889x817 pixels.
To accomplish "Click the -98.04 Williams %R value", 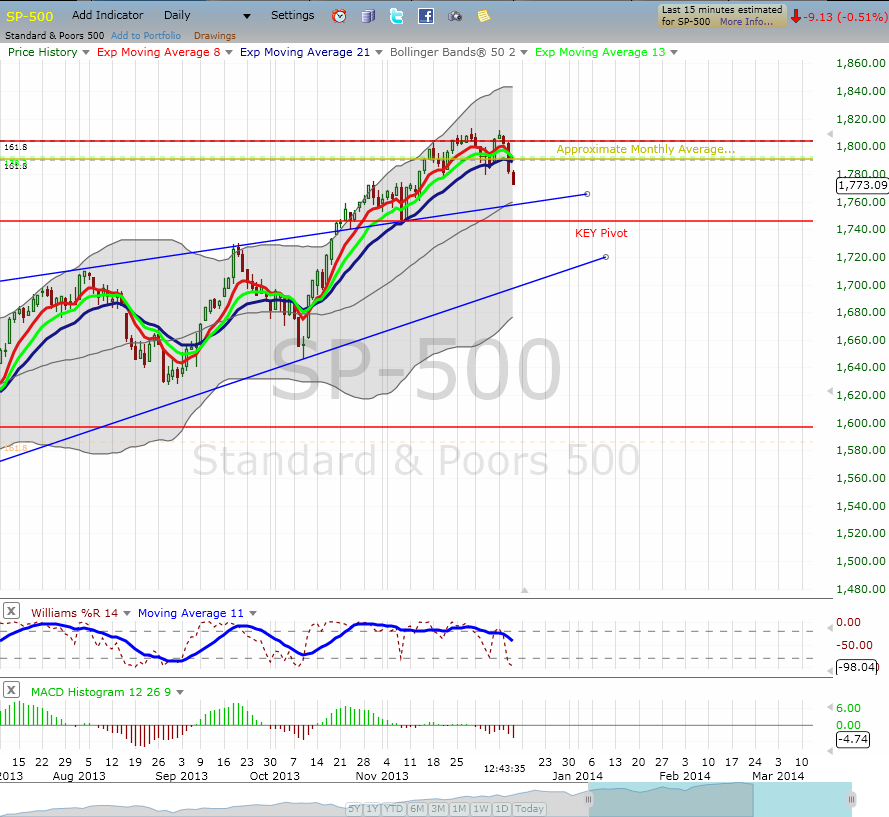I will (857, 667).
